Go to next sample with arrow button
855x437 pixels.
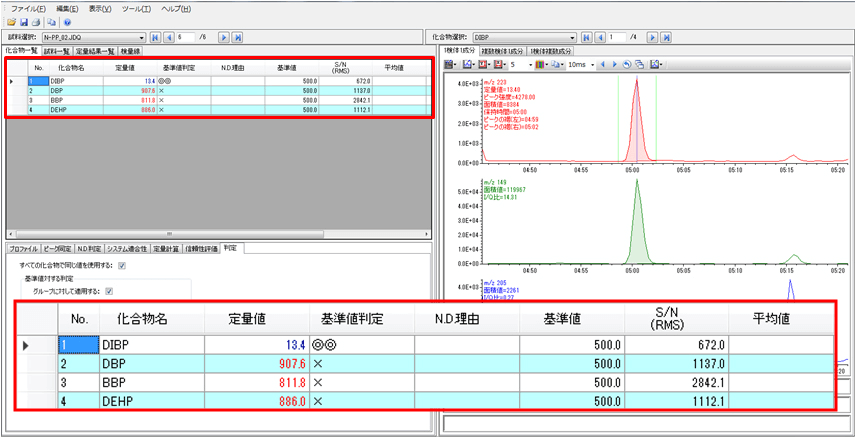click(224, 37)
